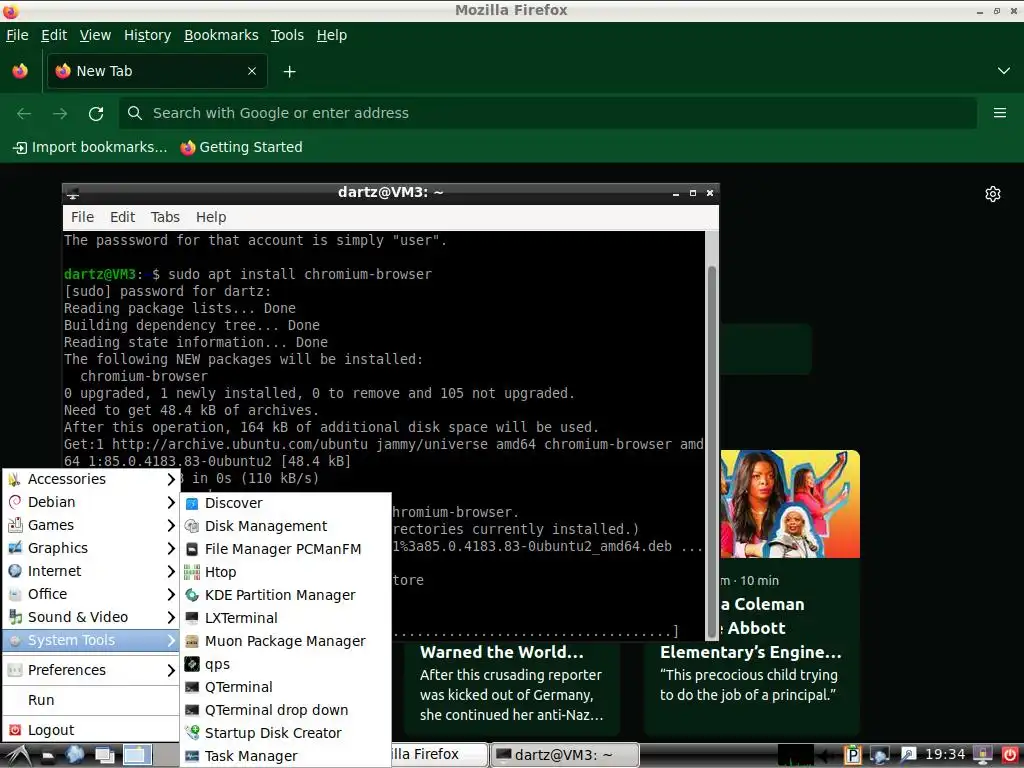Open the terminal's Edit menu
1024x768 pixels.
(122, 217)
